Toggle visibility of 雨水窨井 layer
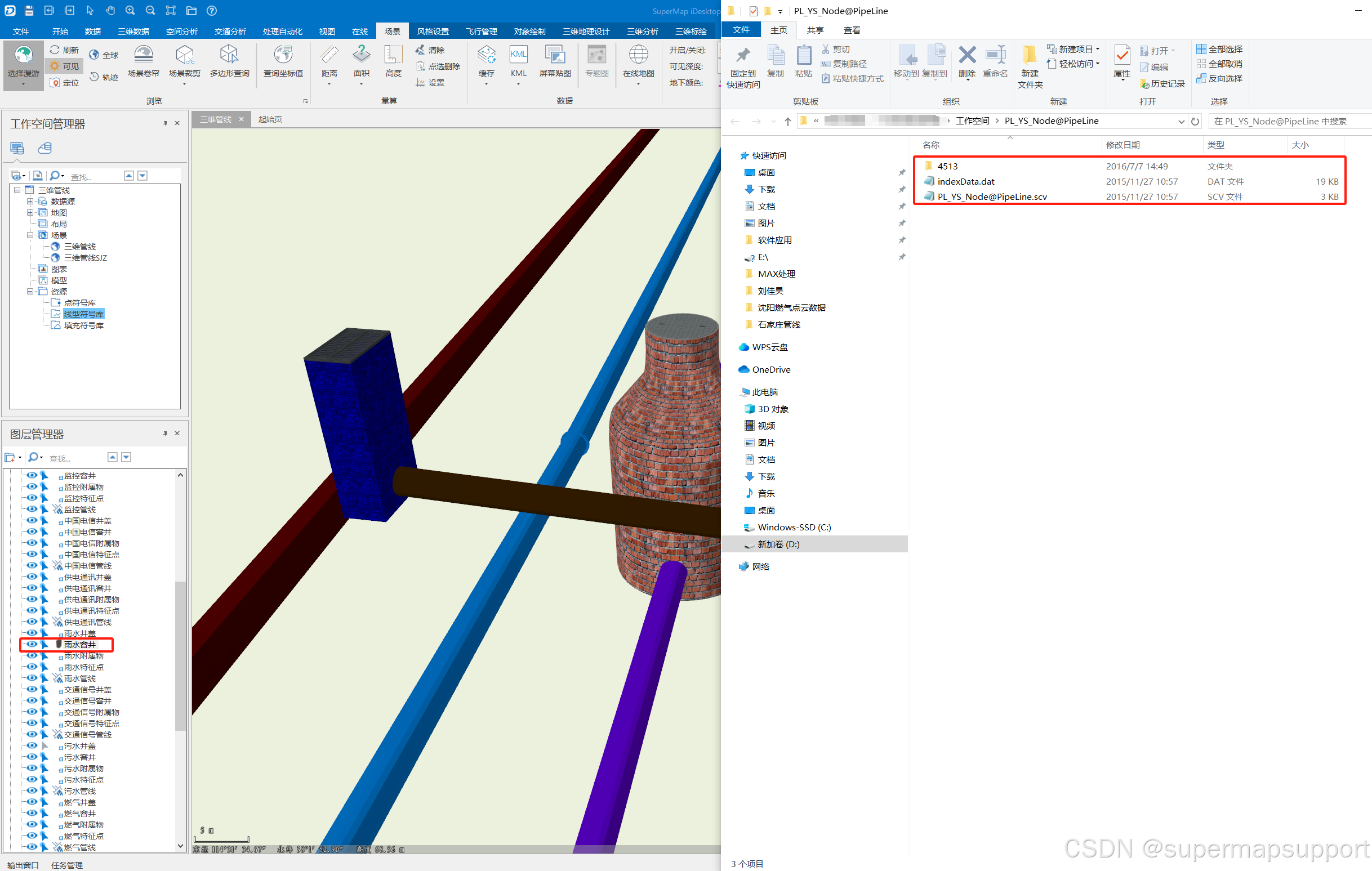The width and height of the screenshot is (1372, 871). pos(32,644)
